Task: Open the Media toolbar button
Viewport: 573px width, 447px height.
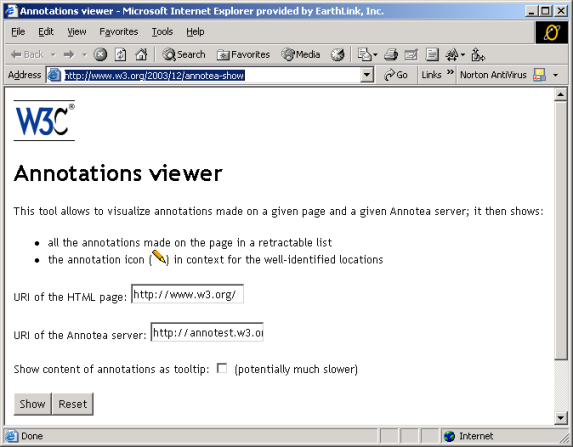Action: (x=301, y=55)
